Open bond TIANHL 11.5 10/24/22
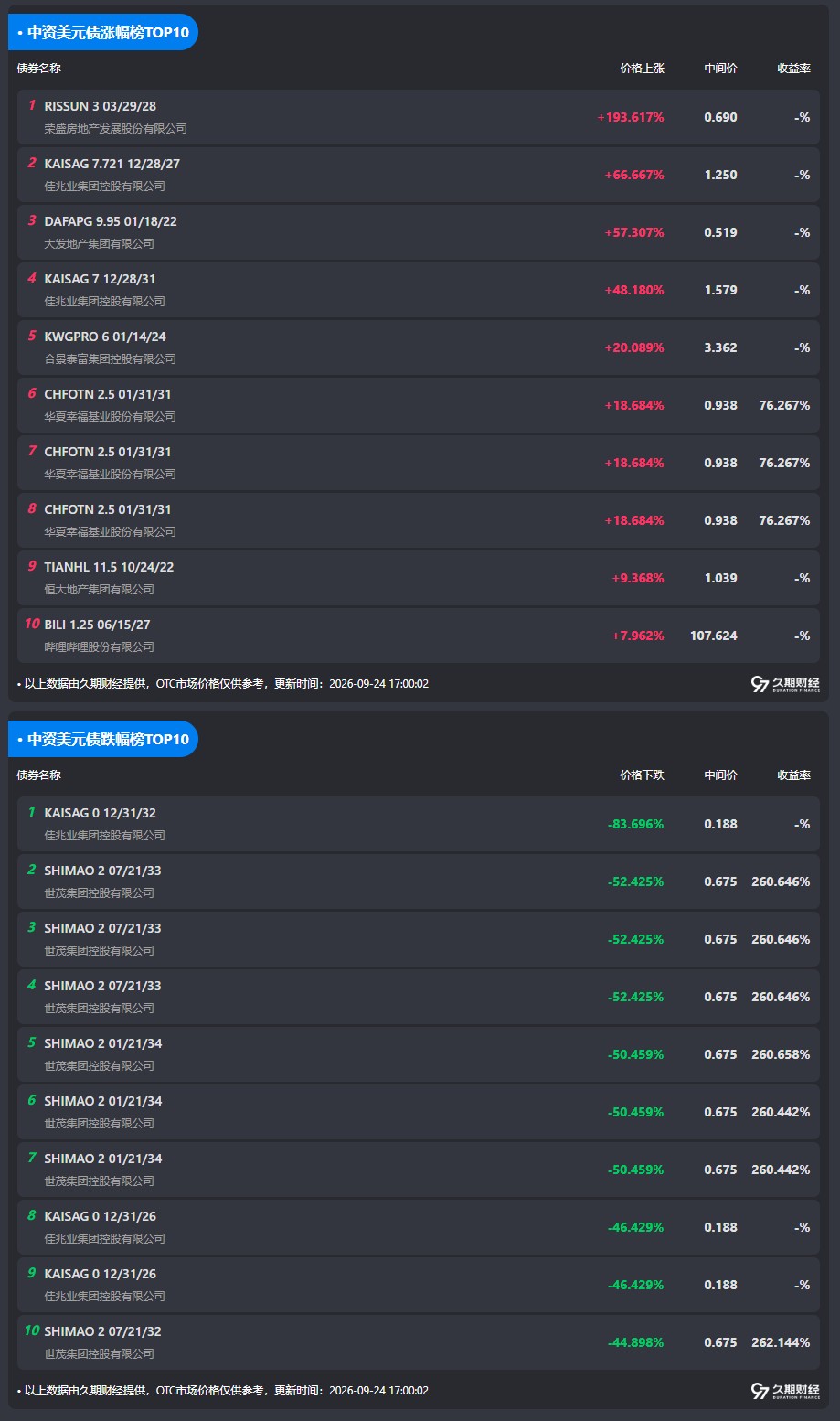 [109, 567]
